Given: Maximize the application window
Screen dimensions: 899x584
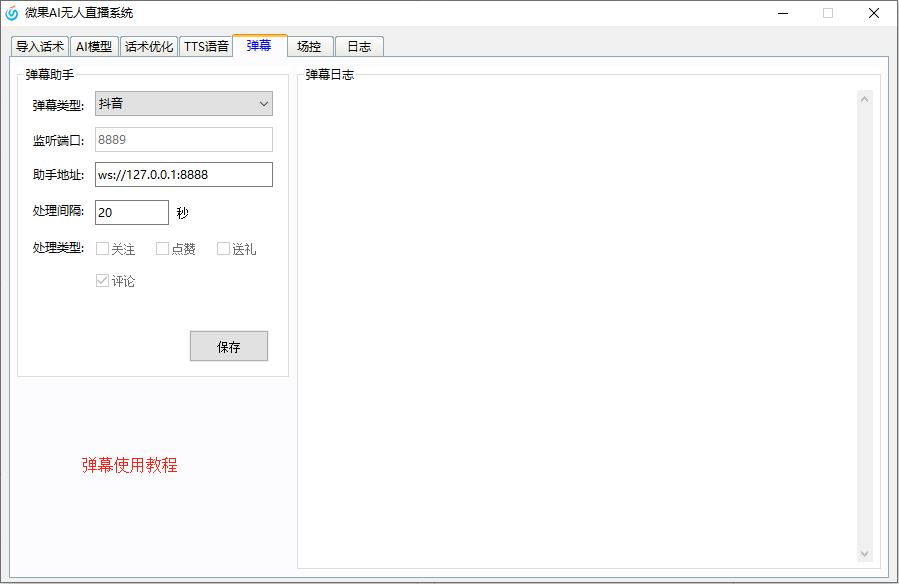Looking at the screenshot, I should click(x=828, y=13).
